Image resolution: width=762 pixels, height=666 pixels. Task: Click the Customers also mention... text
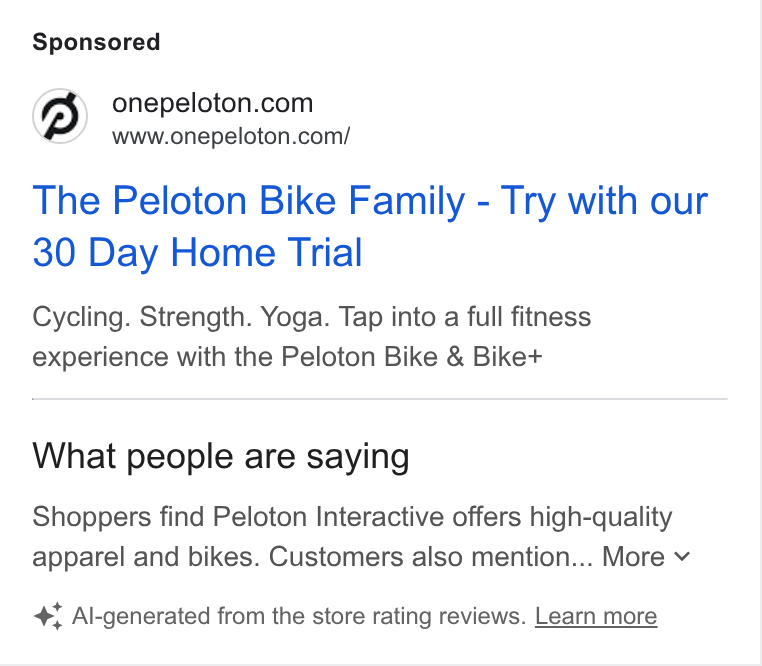[431, 557]
